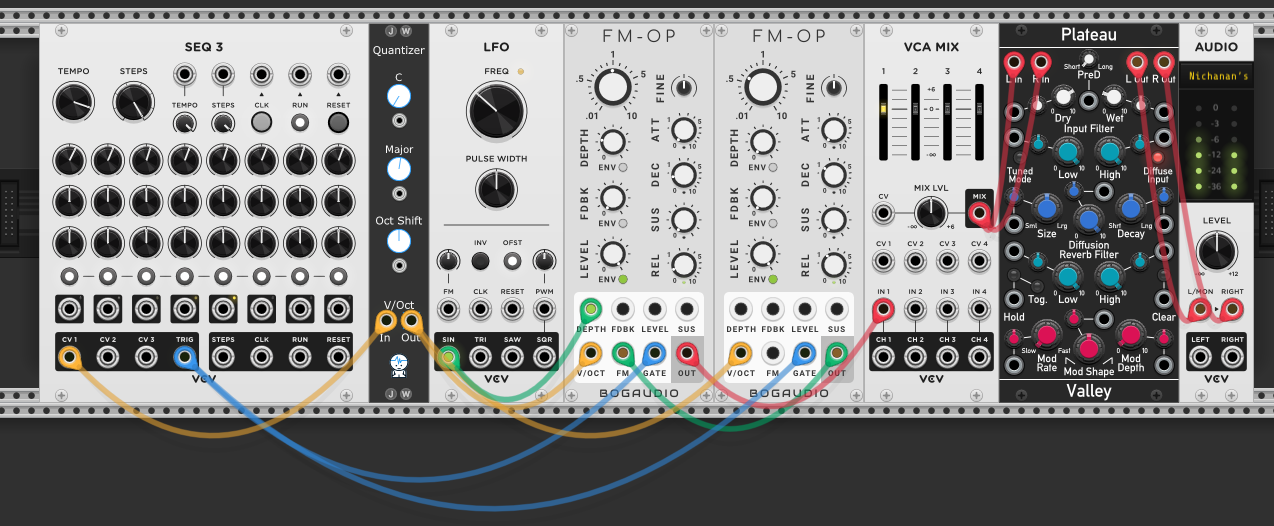
Task: Click the Plateau R out jack
Action: pyautogui.click(x=1163, y=64)
